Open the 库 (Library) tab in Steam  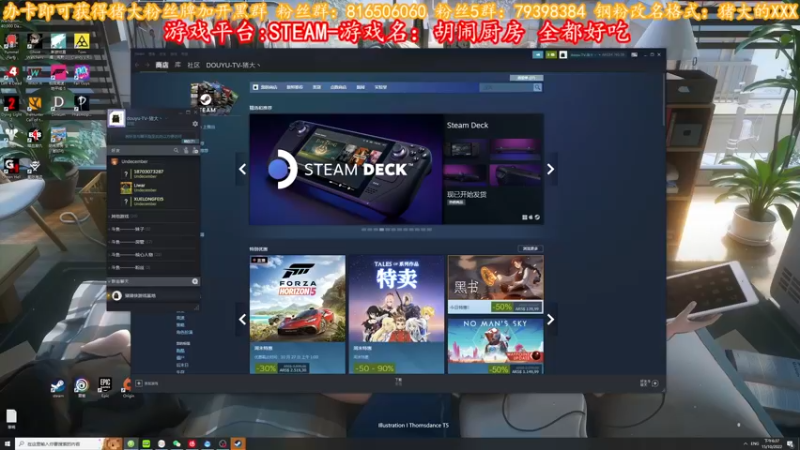[178, 65]
